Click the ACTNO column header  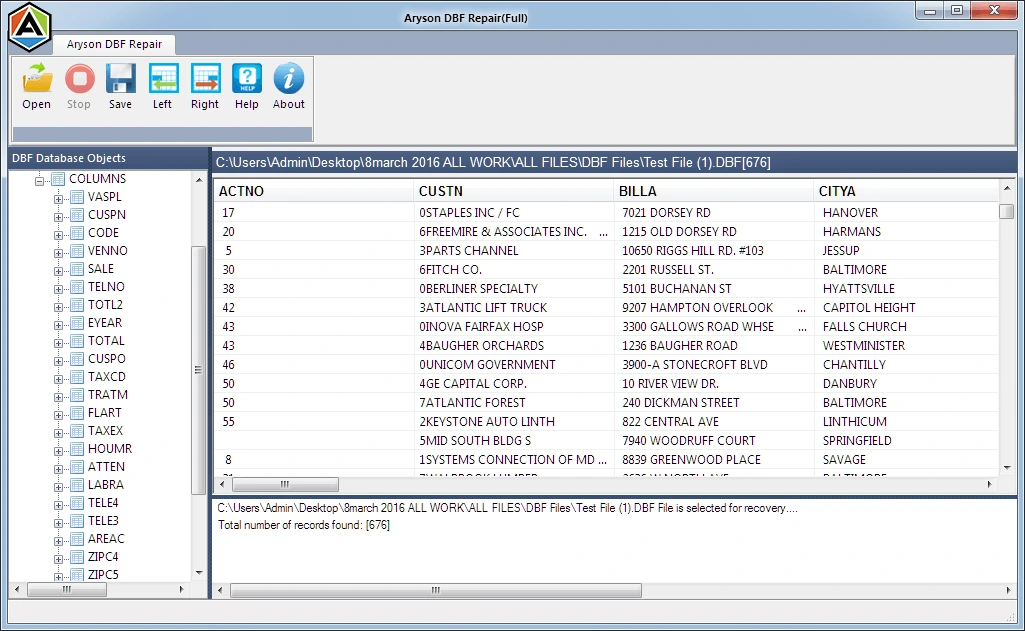(314, 191)
